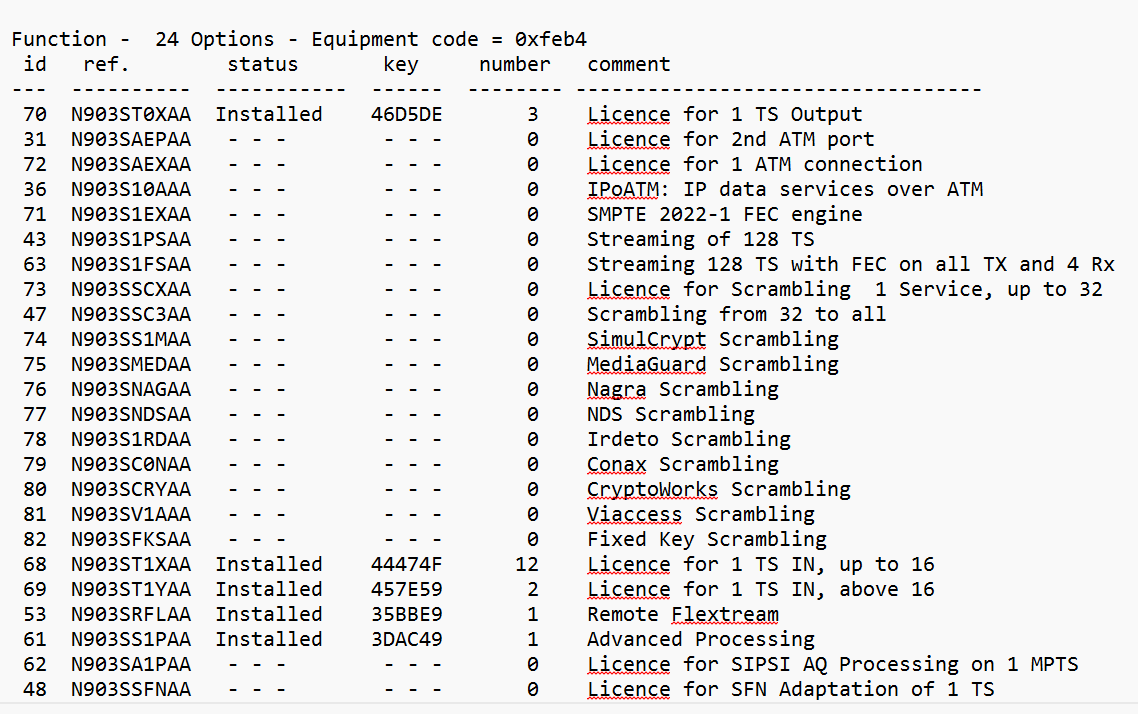Click reference N903SRFLAA

pyautogui.click(x=131, y=615)
